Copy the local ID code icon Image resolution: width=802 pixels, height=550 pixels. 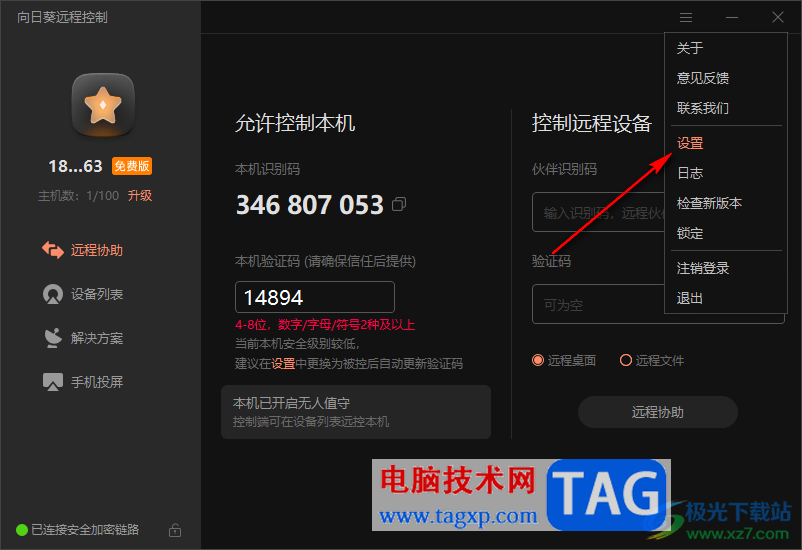pos(399,204)
